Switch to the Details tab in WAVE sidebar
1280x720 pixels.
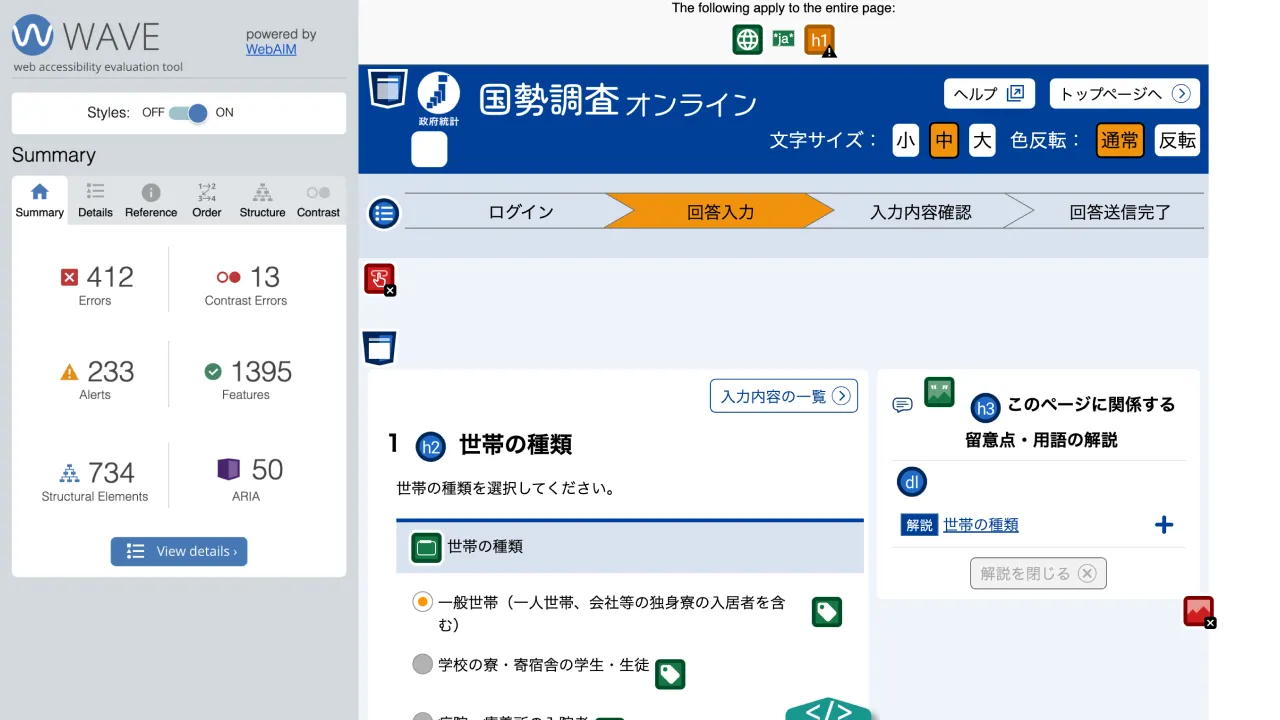95,199
